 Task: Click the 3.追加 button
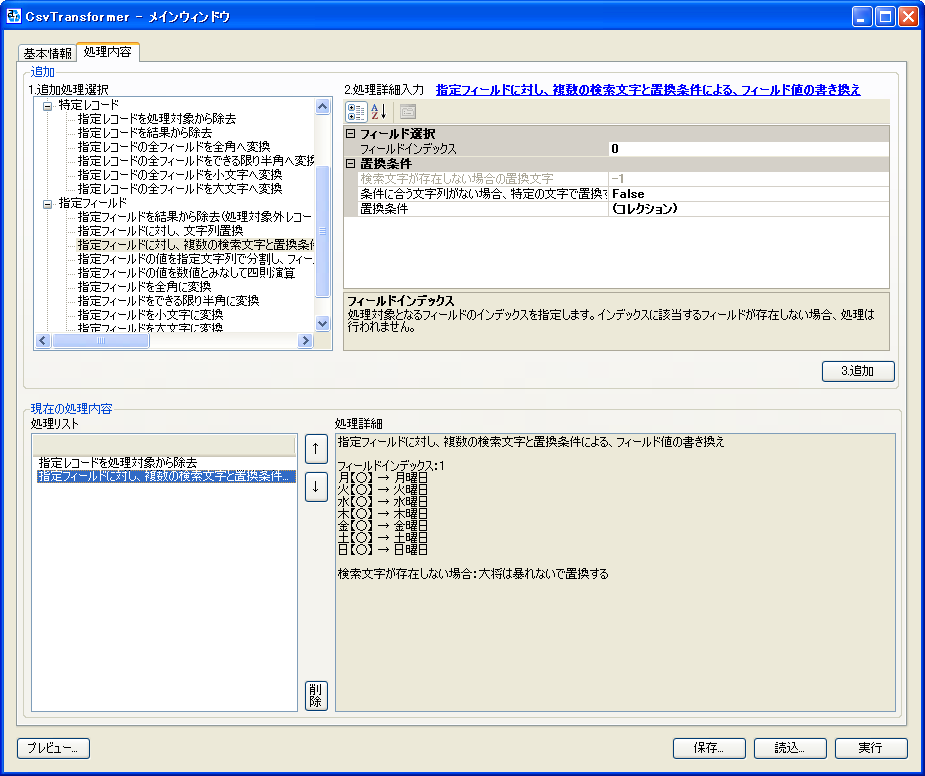click(858, 371)
